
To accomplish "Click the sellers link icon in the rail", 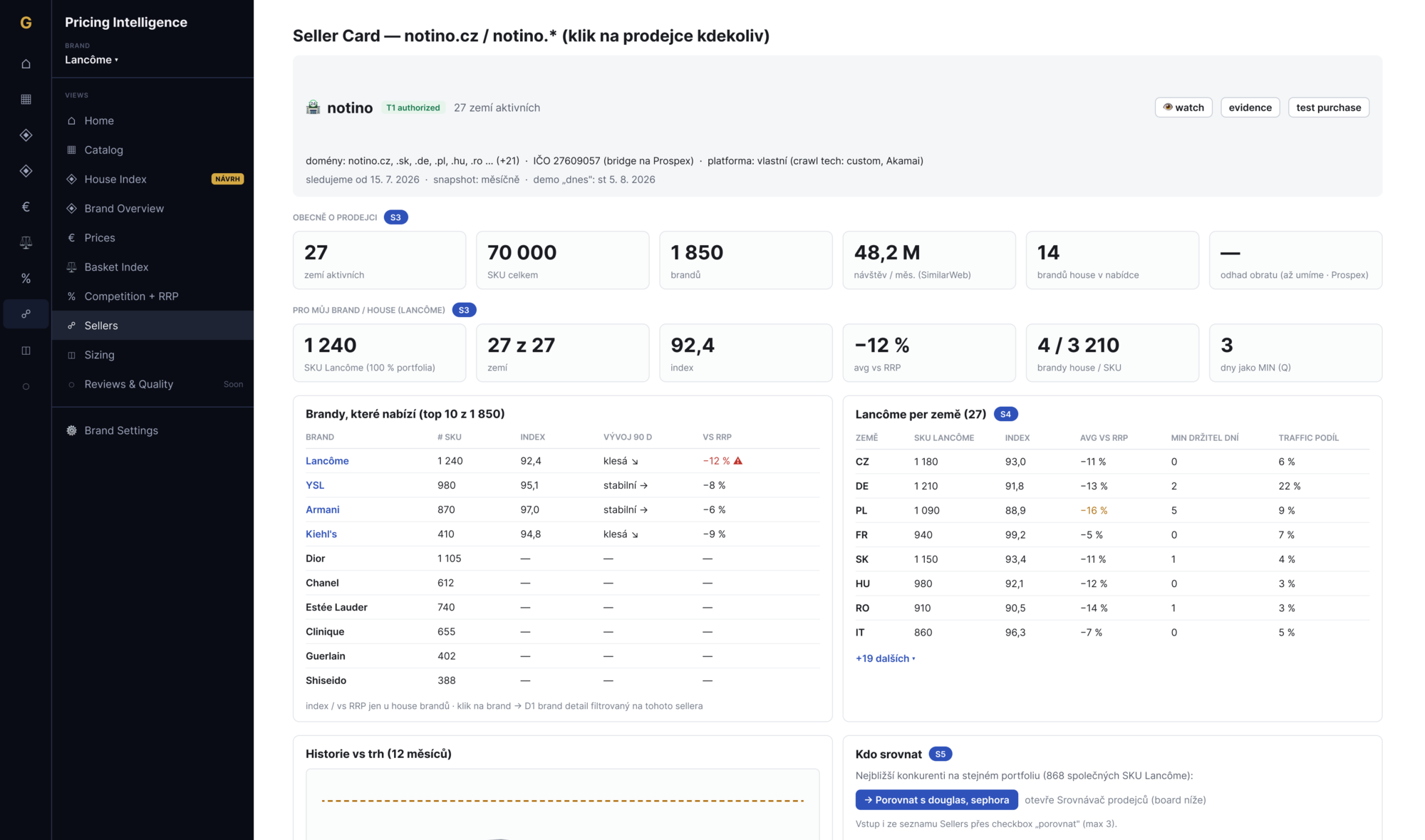I will click(26, 314).
